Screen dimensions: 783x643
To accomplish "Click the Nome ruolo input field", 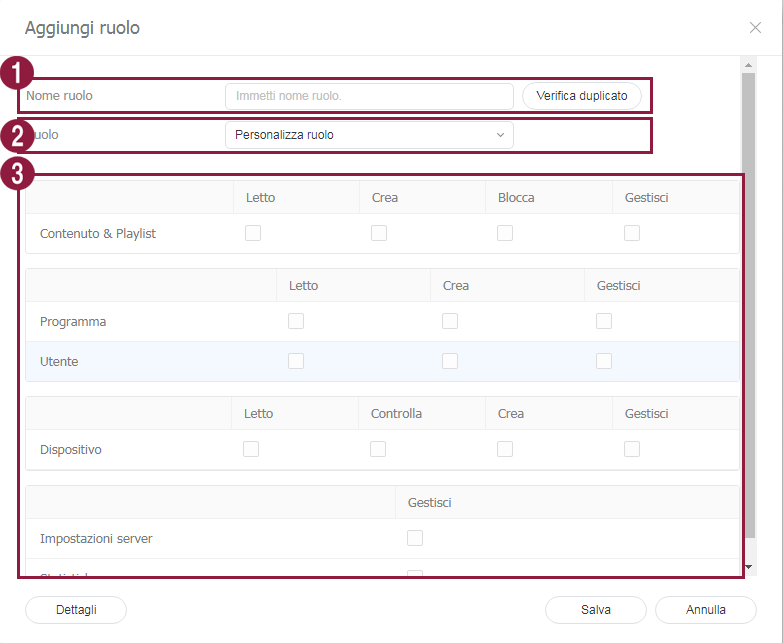I will (x=368, y=96).
